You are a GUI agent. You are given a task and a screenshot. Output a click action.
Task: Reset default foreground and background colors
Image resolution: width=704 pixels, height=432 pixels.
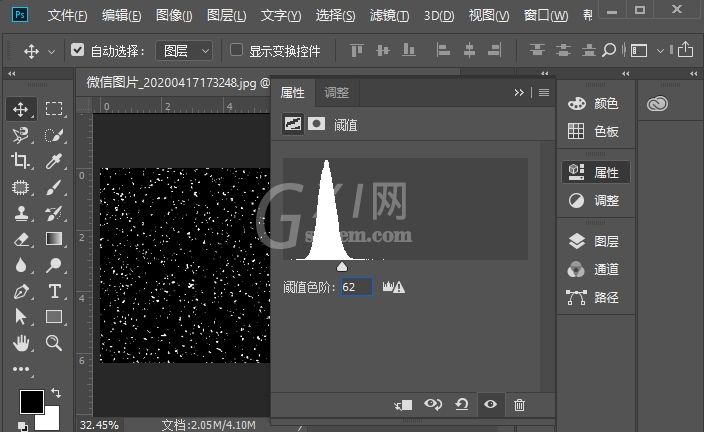22,426
